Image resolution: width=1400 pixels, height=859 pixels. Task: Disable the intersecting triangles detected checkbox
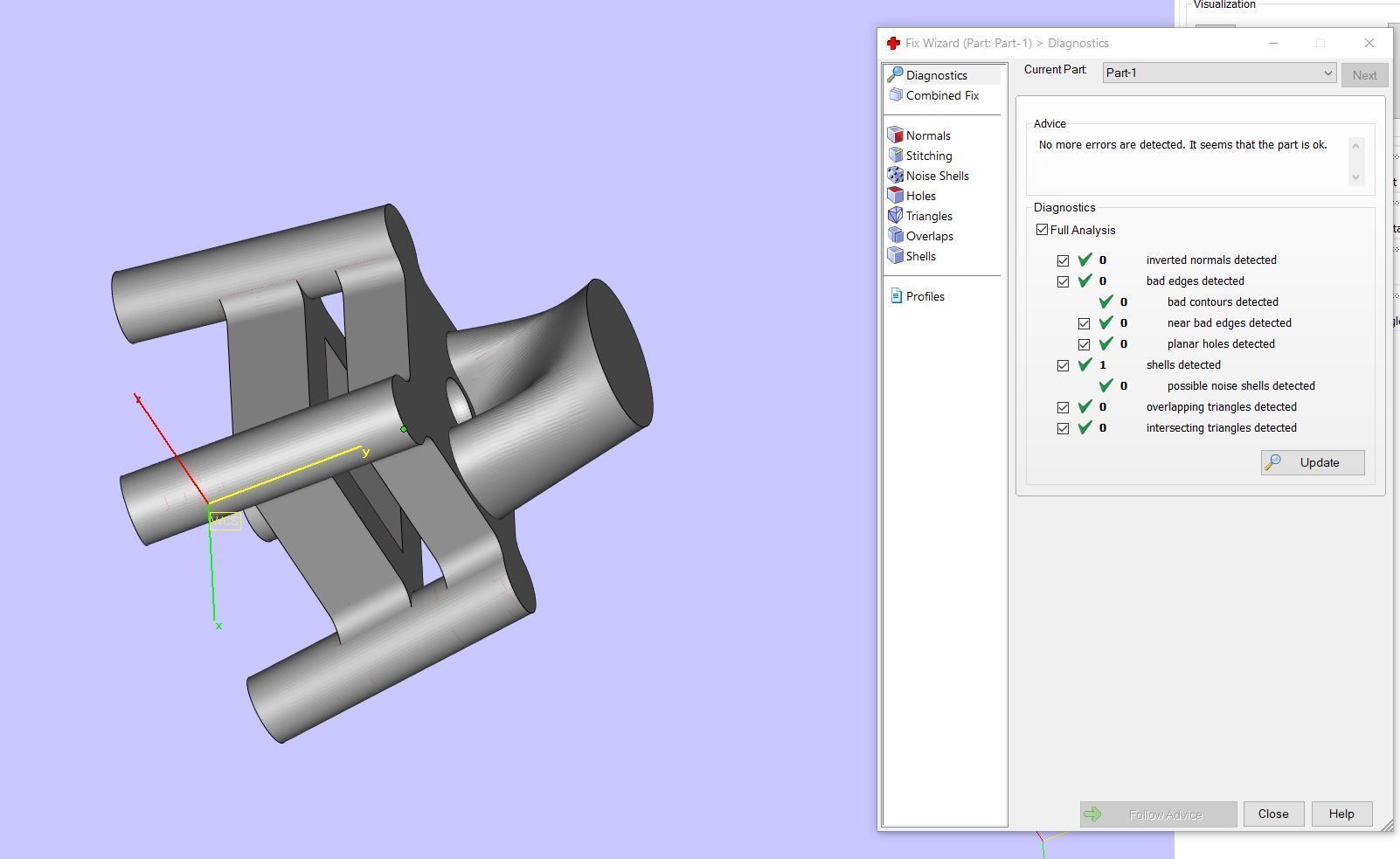click(x=1063, y=428)
